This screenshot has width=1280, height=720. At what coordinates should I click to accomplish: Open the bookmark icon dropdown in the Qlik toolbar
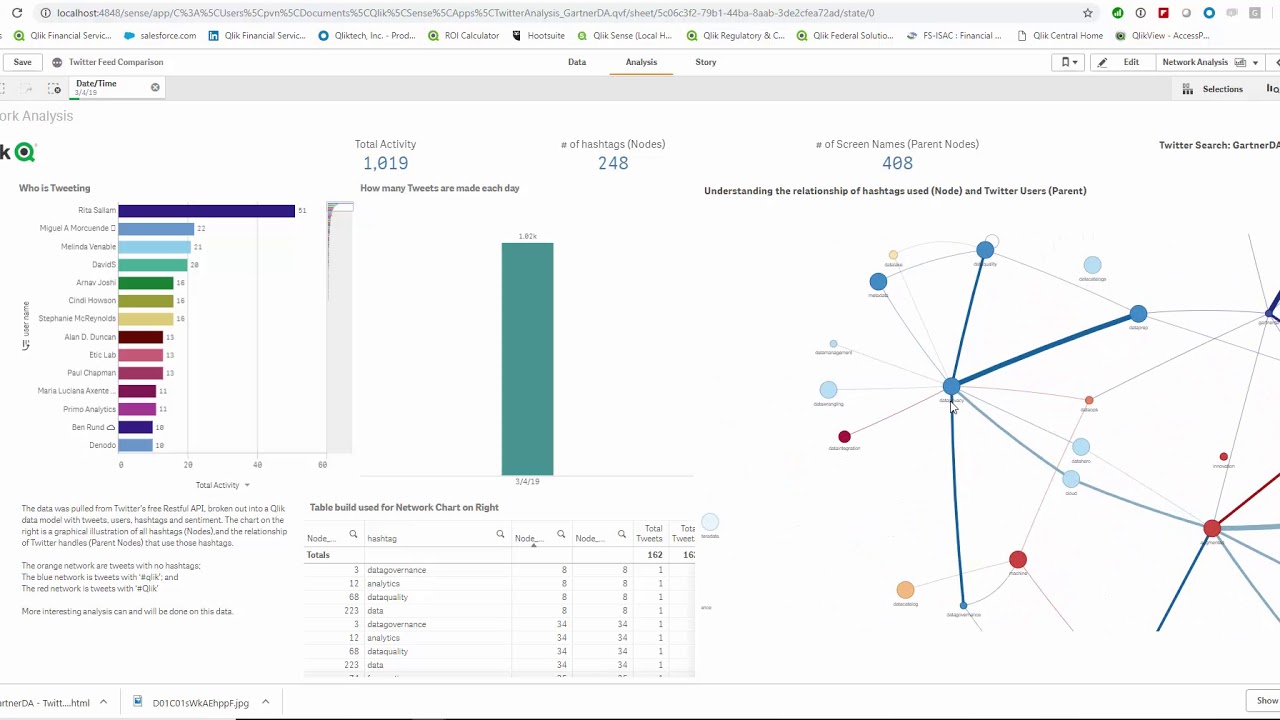pos(1069,62)
